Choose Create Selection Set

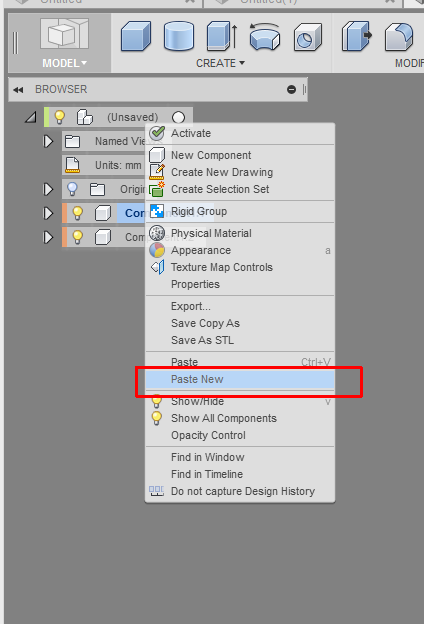point(240,189)
